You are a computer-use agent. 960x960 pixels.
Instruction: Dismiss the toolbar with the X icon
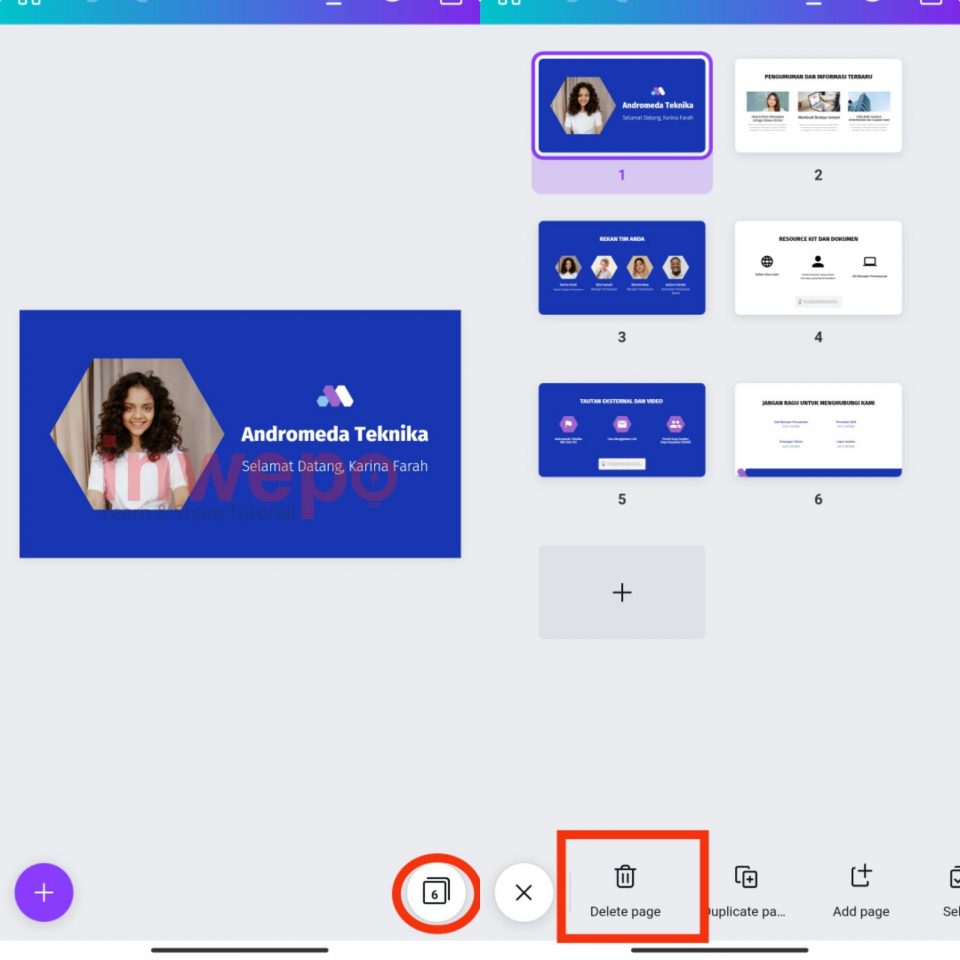coord(524,893)
